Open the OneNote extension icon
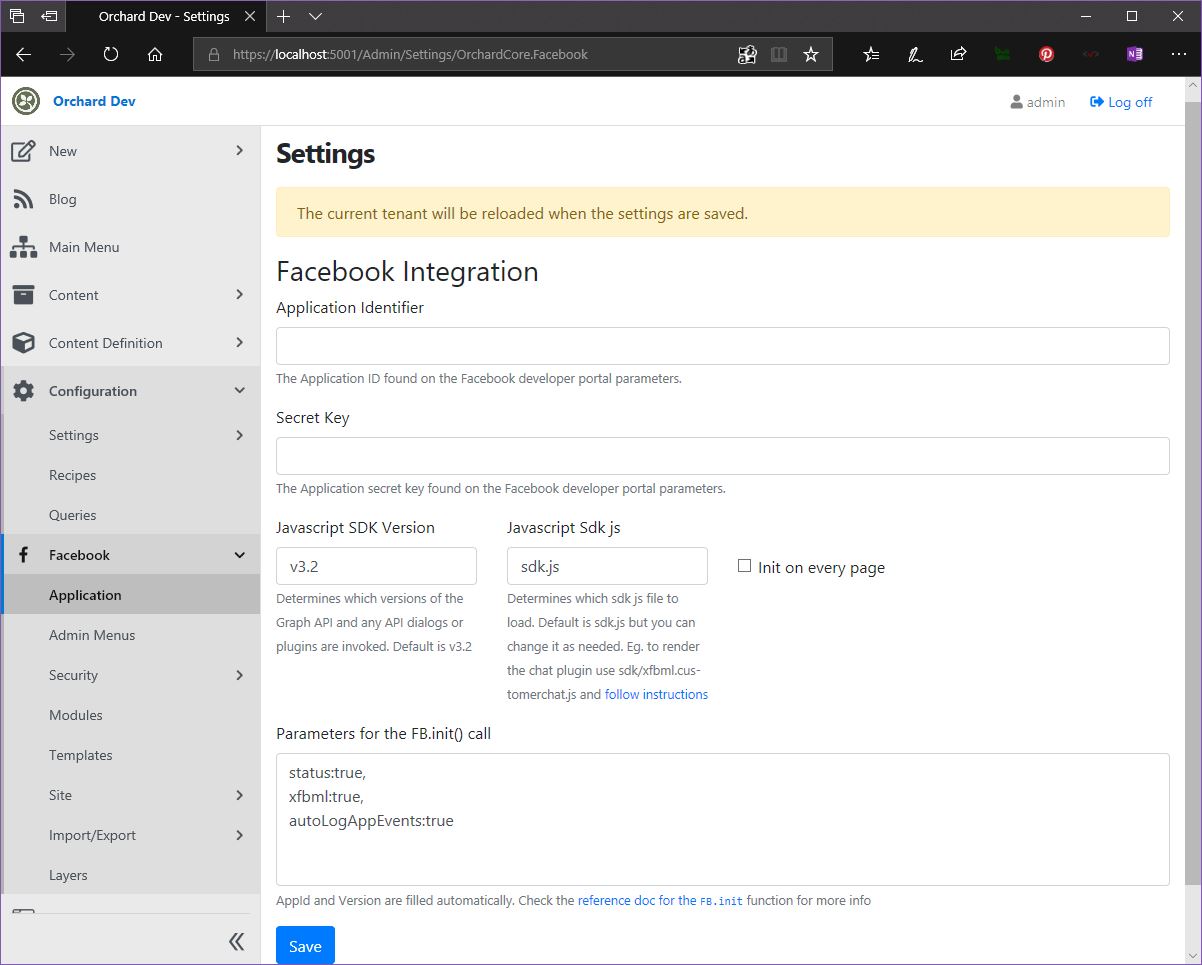 [x=1134, y=55]
